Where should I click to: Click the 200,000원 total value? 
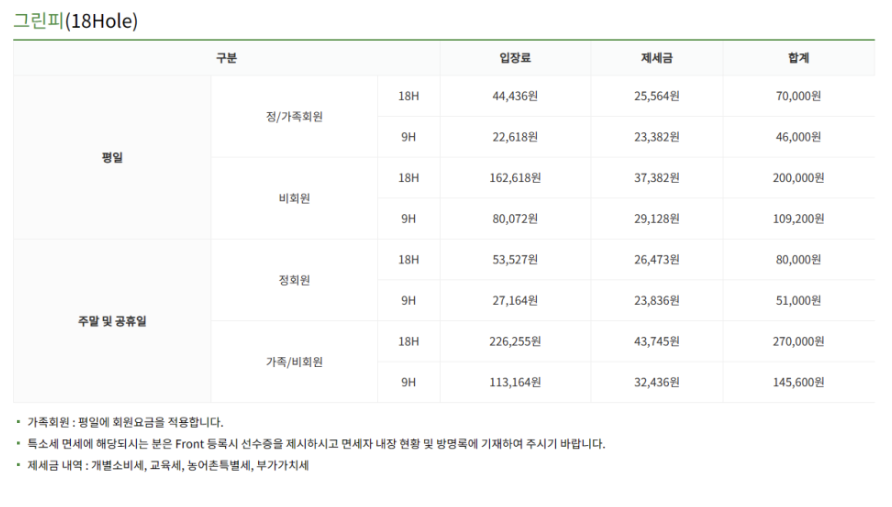pos(798,178)
